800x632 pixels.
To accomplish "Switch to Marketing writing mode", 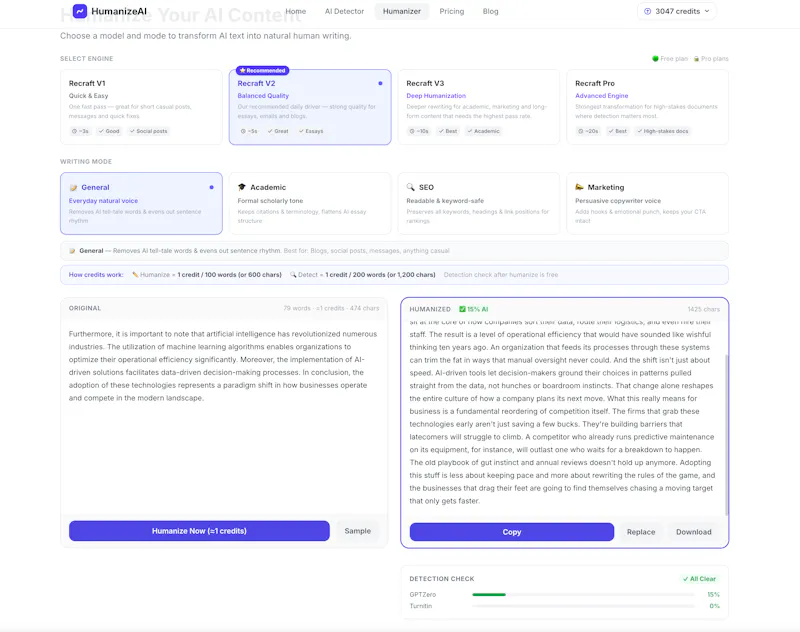I will 647,204.
